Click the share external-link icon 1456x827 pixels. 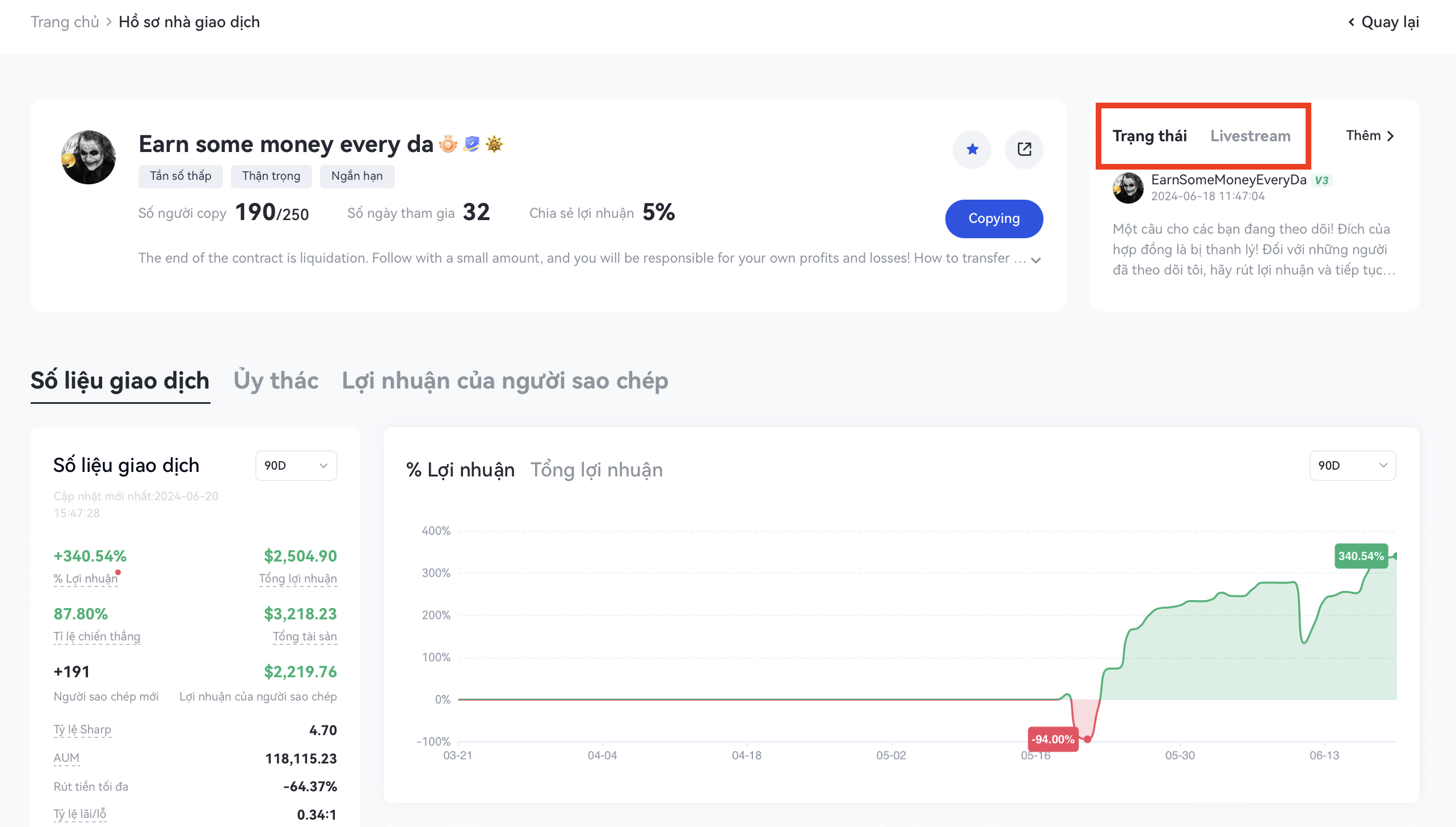1024,149
